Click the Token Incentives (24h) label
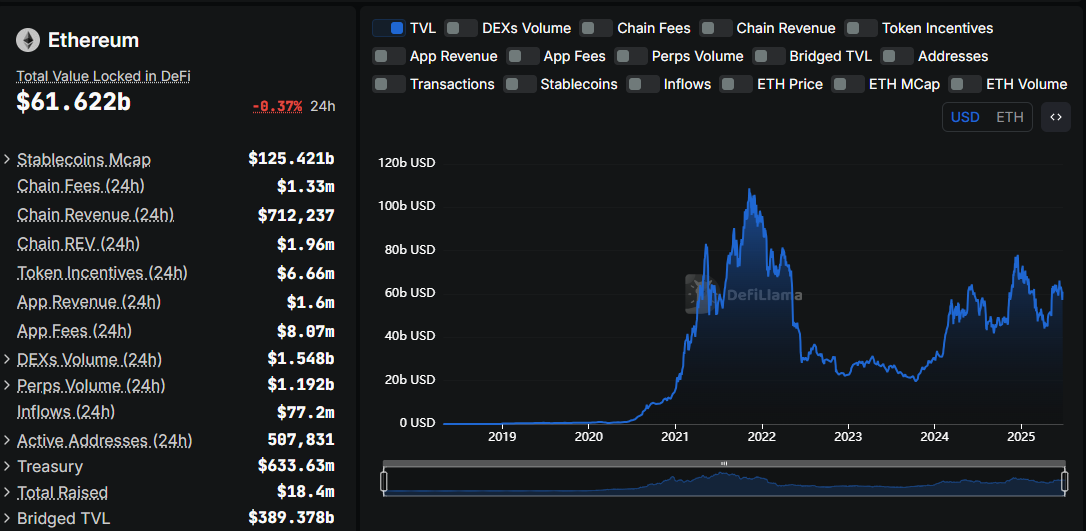This screenshot has height=531, width=1086. (x=102, y=273)
